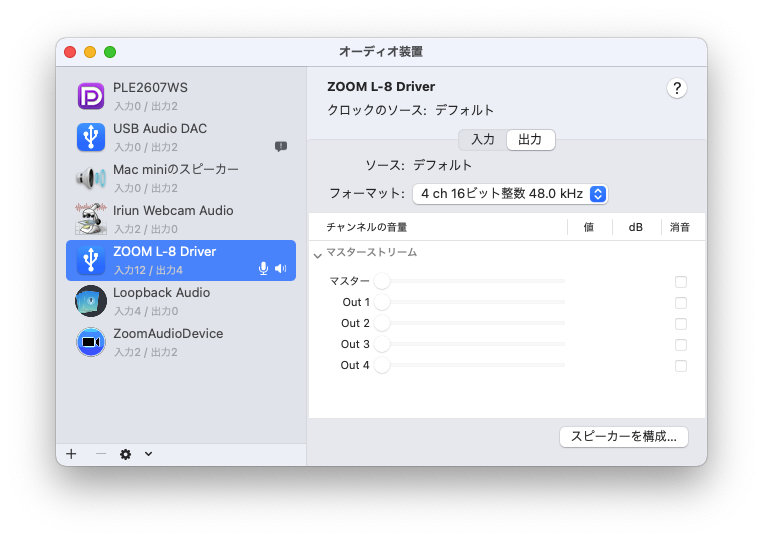Screen dimensions: 763x540
Task: Mute the Out 2 channel
Action: point(681,324)
